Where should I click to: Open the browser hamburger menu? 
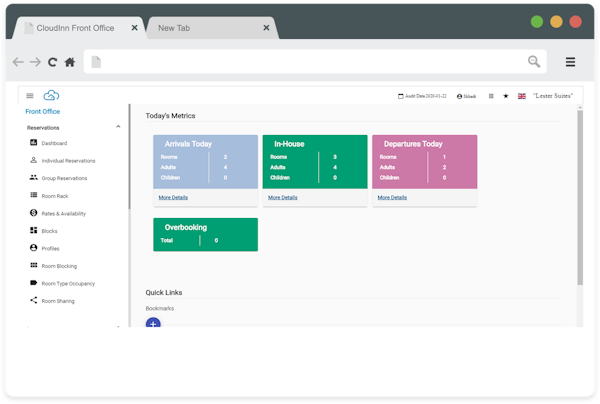tap(571, 62)
